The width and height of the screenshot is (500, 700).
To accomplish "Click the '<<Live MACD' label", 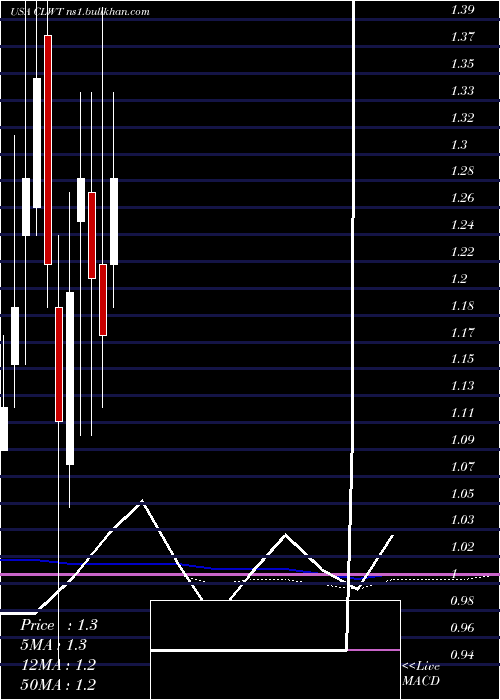I will [421, 674].
